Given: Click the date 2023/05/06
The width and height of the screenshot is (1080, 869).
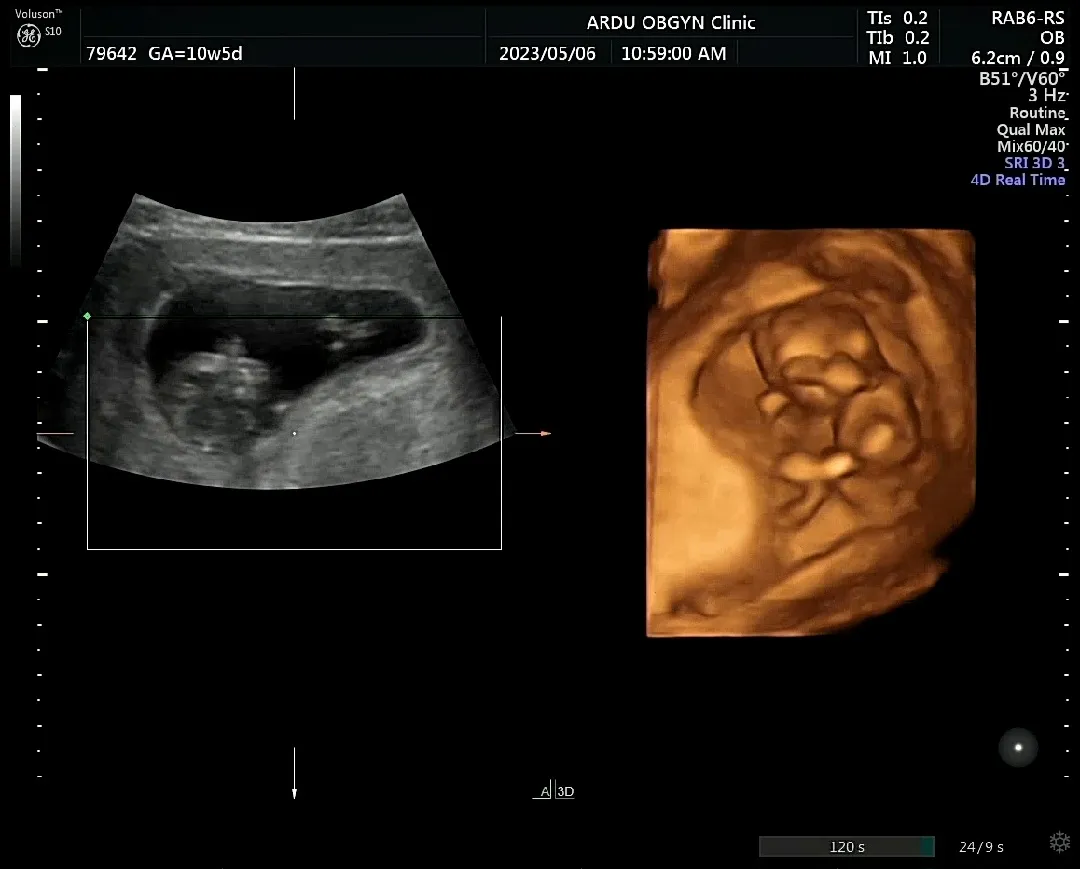Looking at the screenshot, I should [x=547, y=54].
